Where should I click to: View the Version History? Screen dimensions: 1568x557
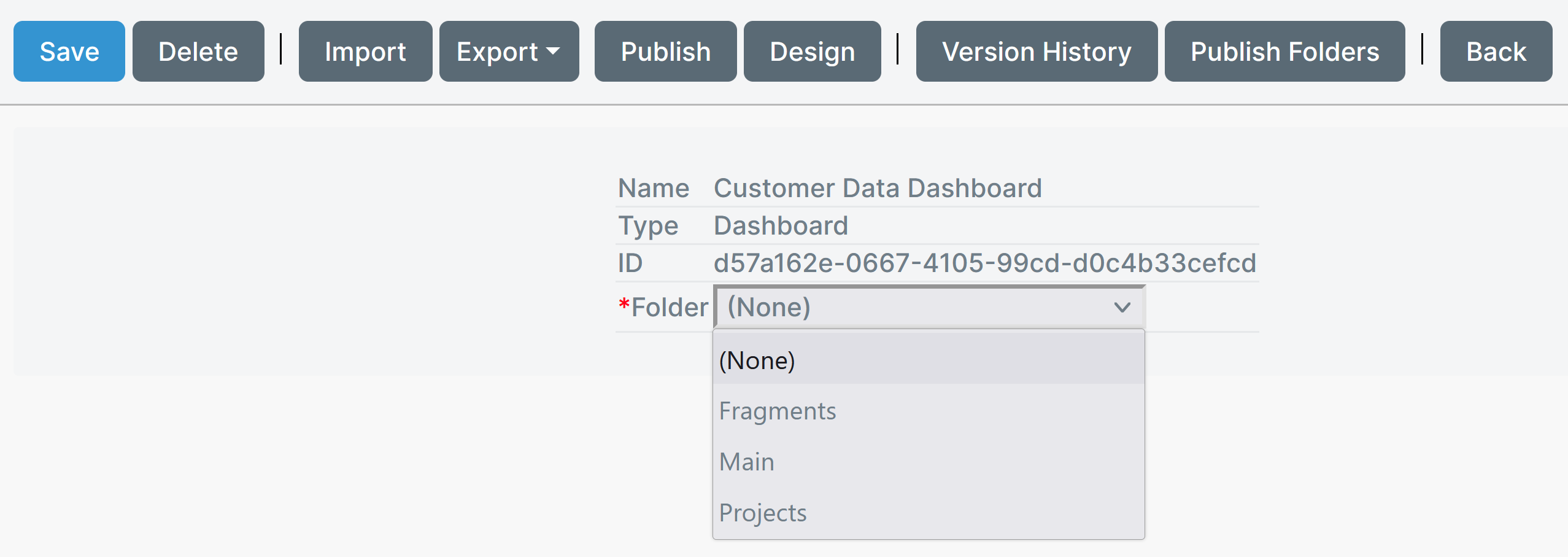[x=1037, y=52]
